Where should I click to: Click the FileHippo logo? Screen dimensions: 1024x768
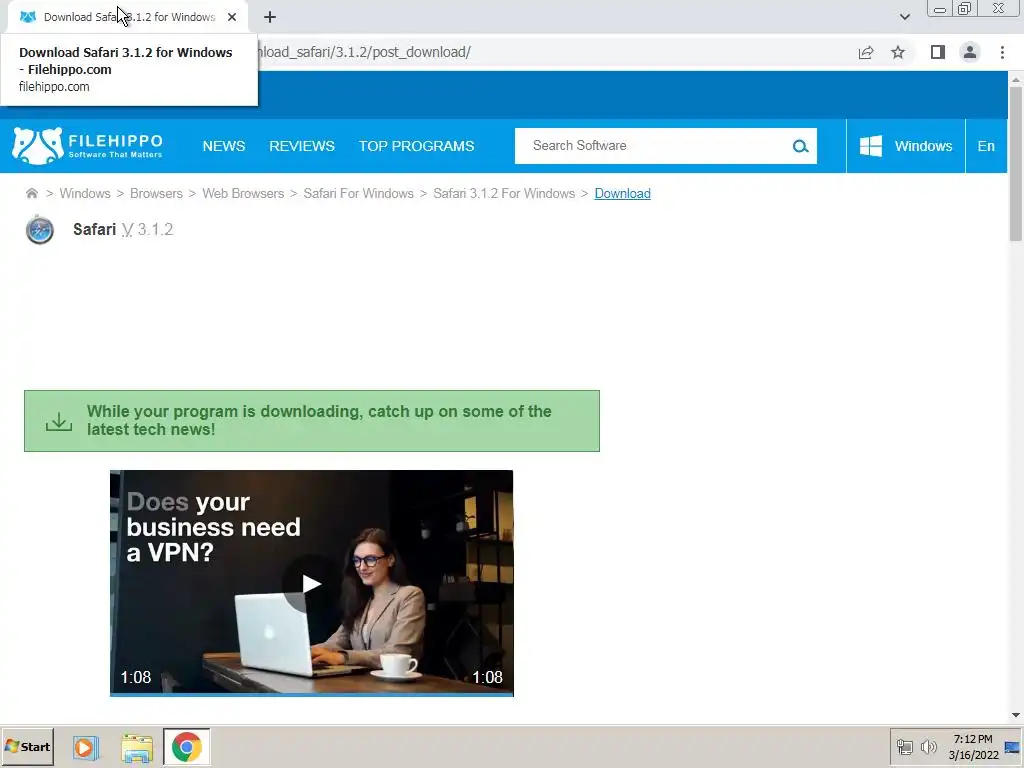(x=88, y=146)
